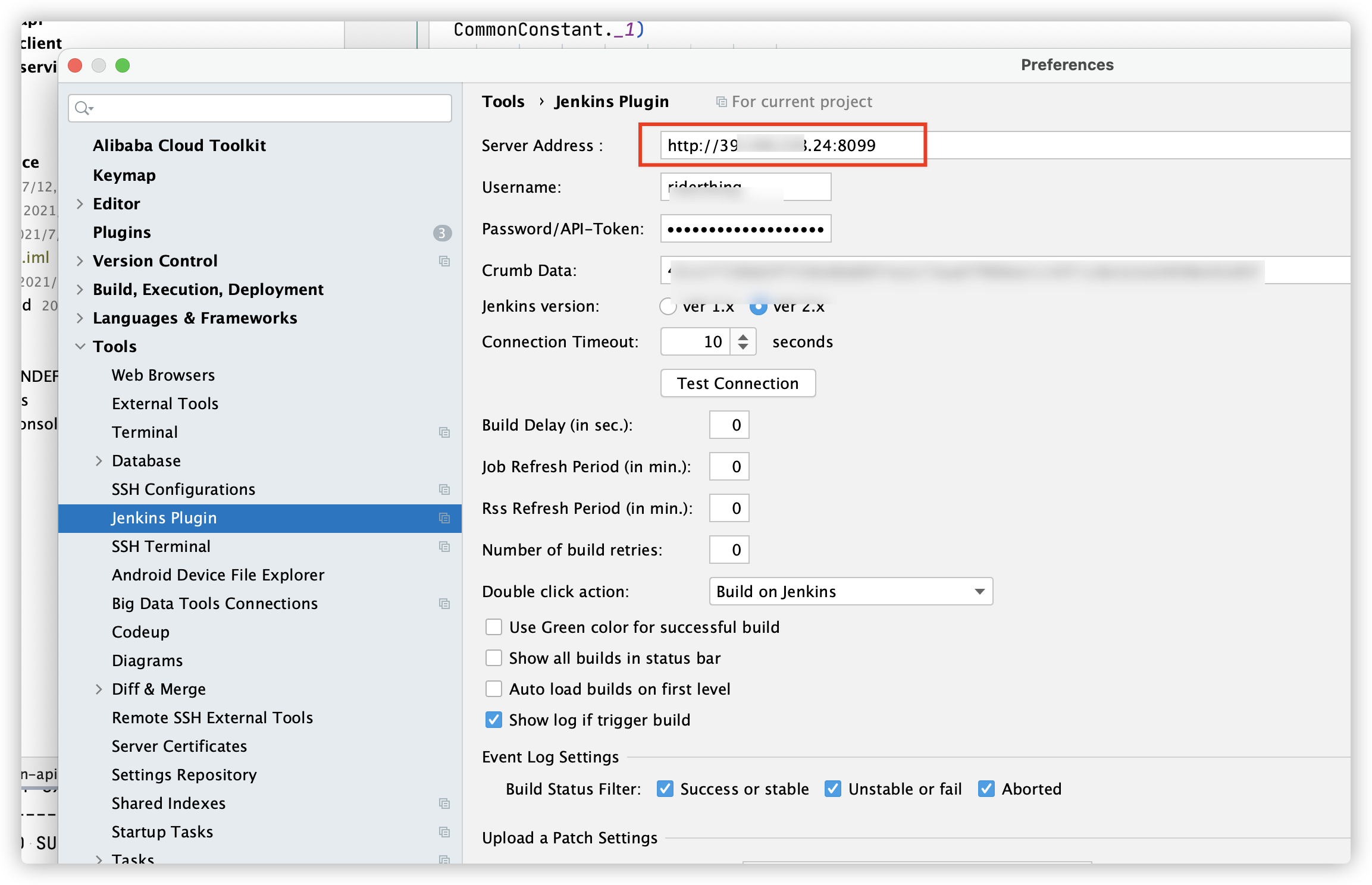1372x885 pixels.
Task: Toggle Success or stable filter checkbox
Action: click(x=665, y=789)
